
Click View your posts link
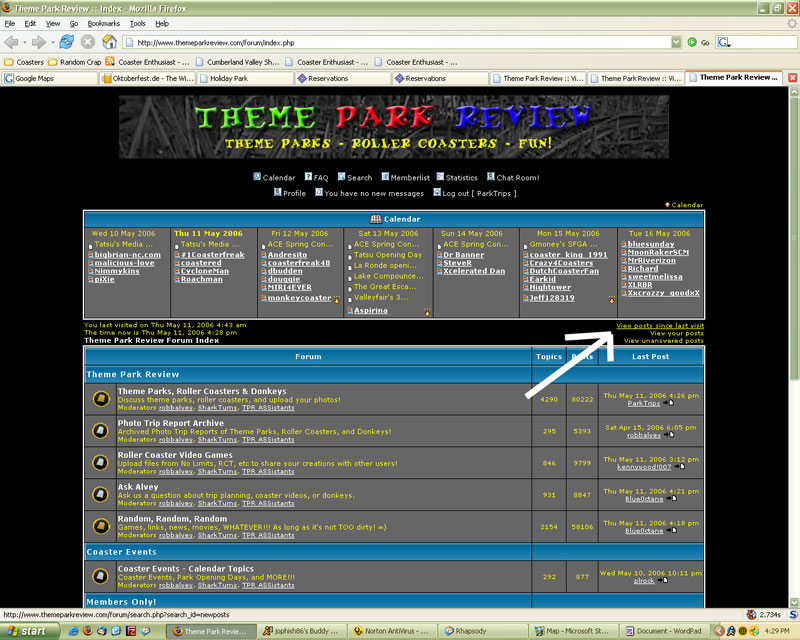677,333
